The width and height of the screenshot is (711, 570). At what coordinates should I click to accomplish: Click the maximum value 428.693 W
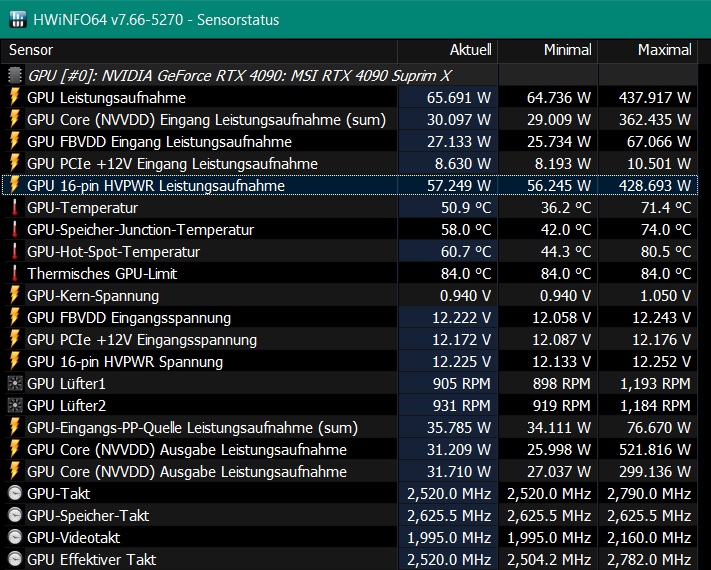click(x=654, y=185)
